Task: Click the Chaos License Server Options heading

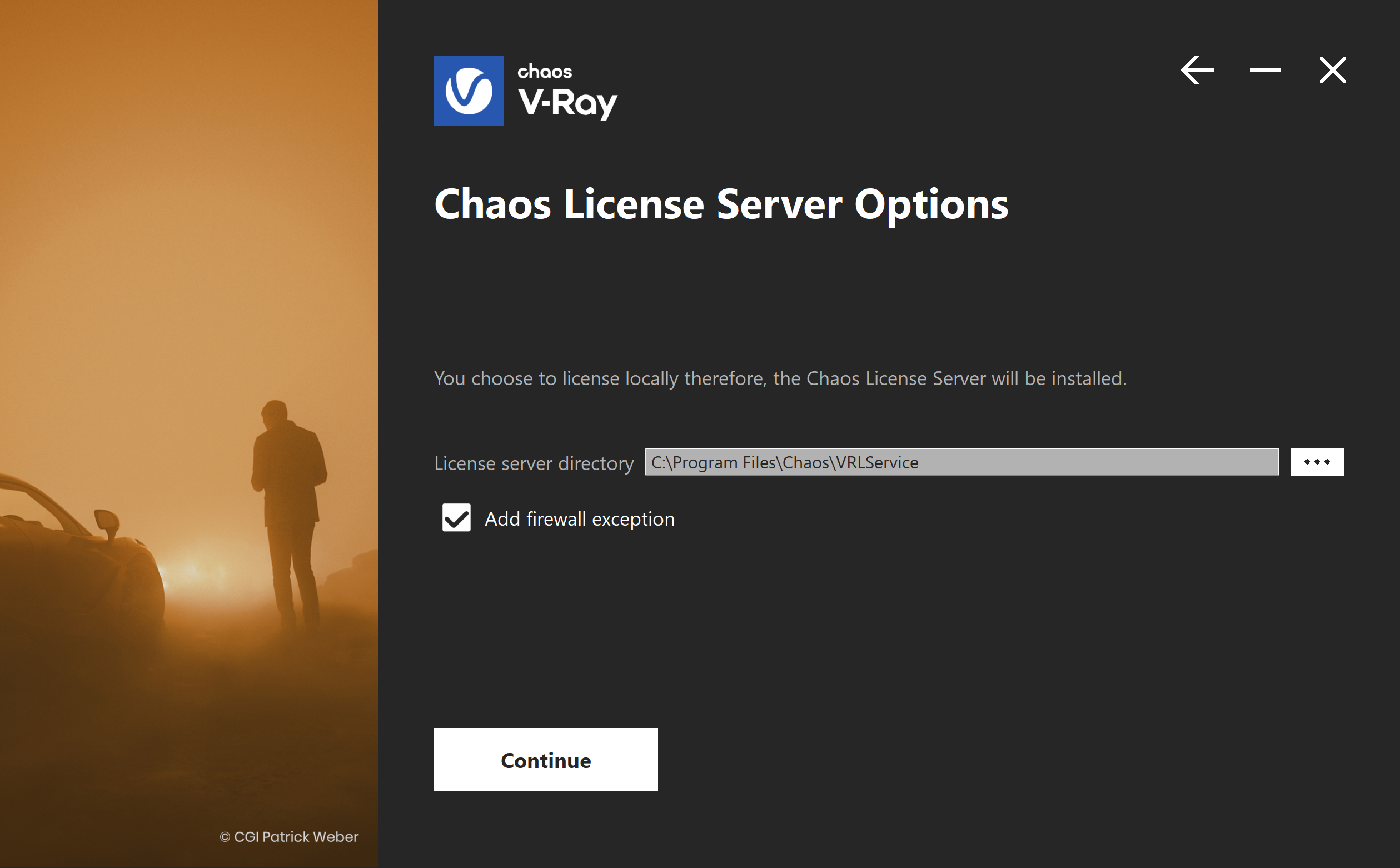Action: point(721,205)
